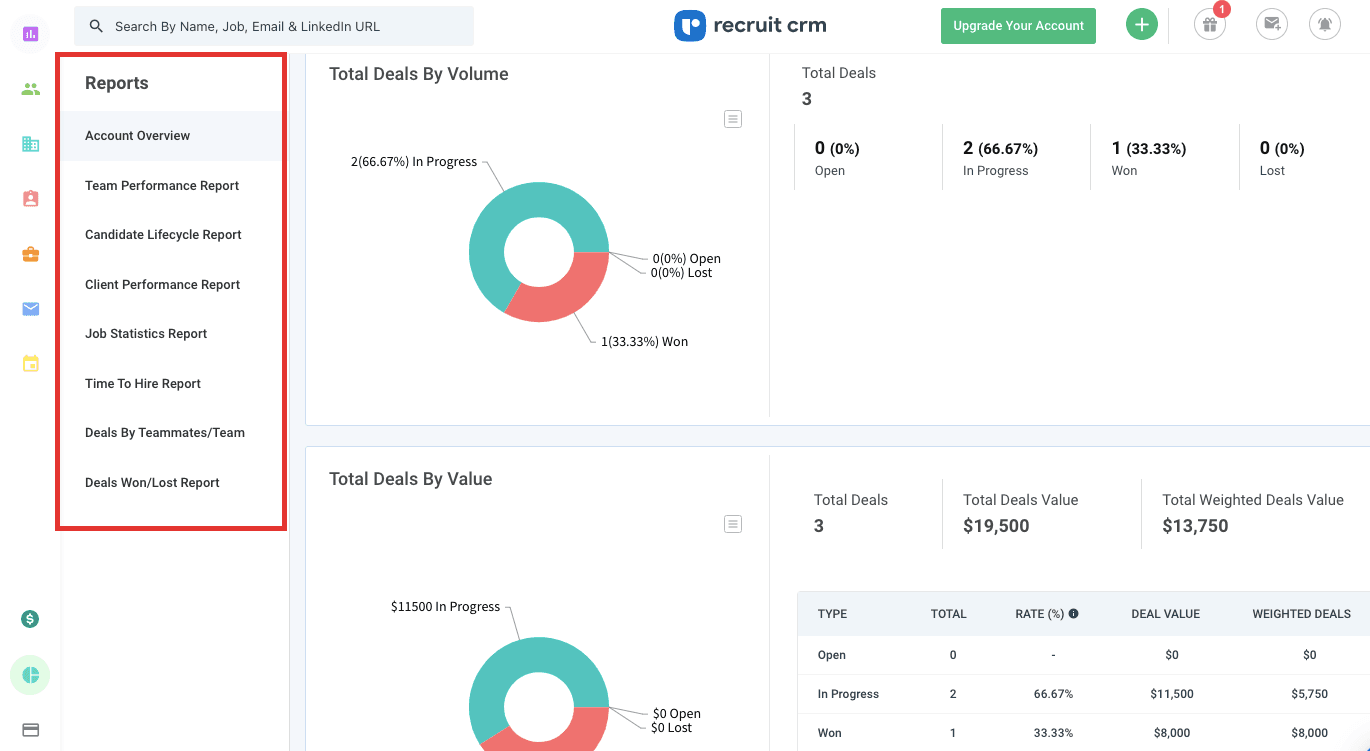Open the rewards gift icon with notification badge
The width and height of the screenshot is (1370, 751).
pos(1209,24)
